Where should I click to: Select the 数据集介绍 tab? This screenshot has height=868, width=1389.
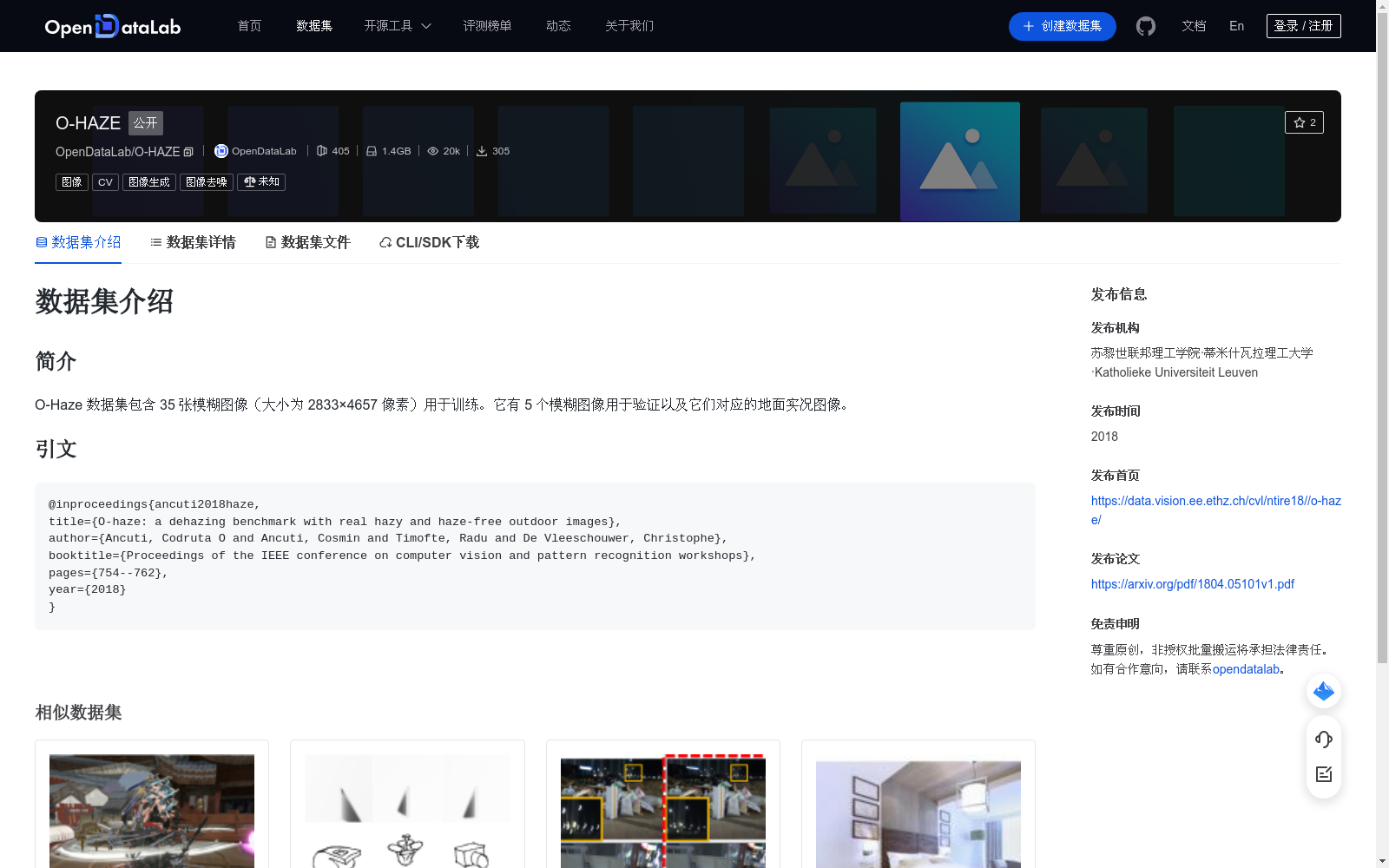78,242
